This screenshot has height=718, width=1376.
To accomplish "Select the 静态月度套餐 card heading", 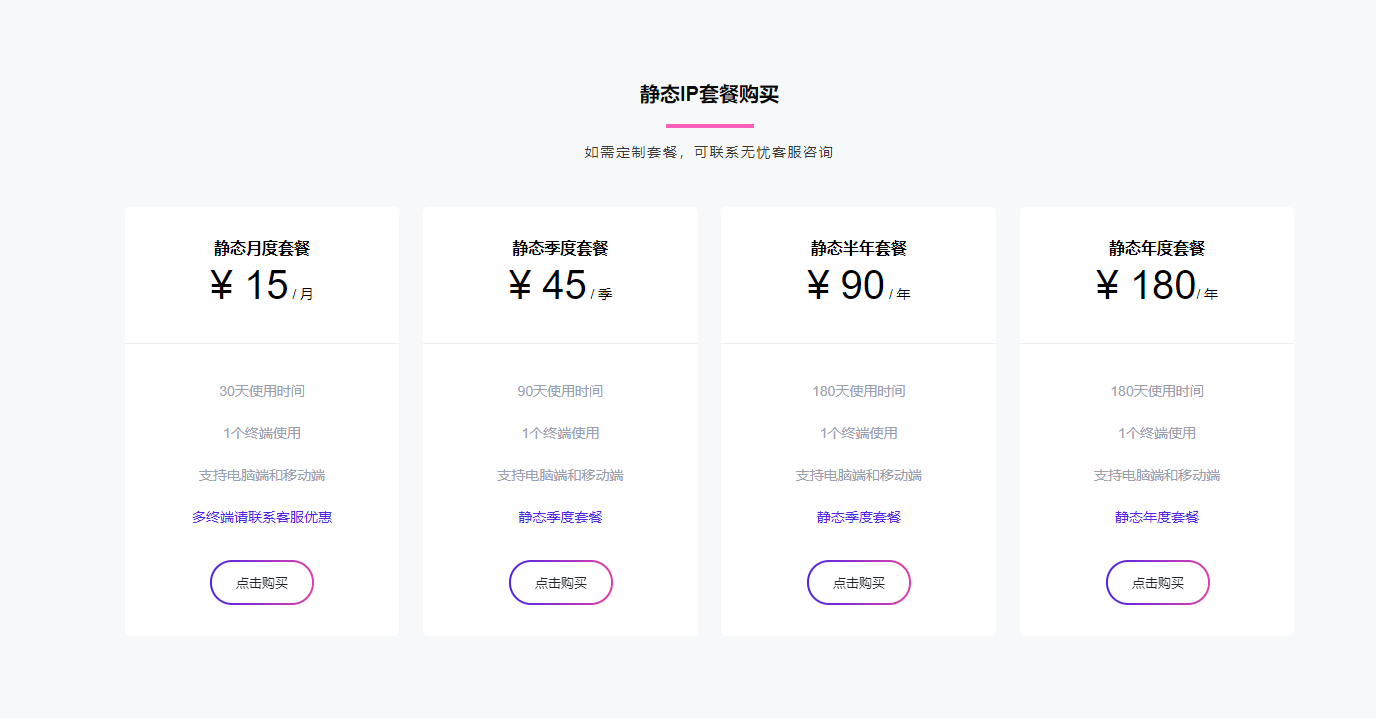I will coord(262,248).
